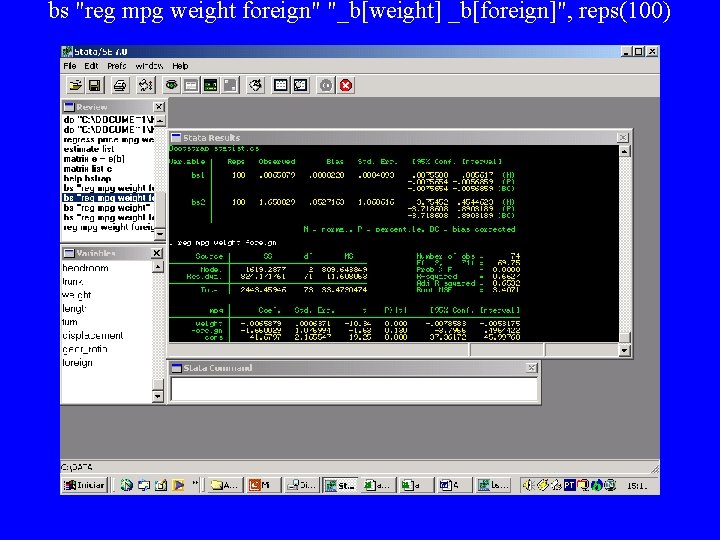Click Stata Results scroll up arrow
The image size is (720, 540).
tap(624, 151)
